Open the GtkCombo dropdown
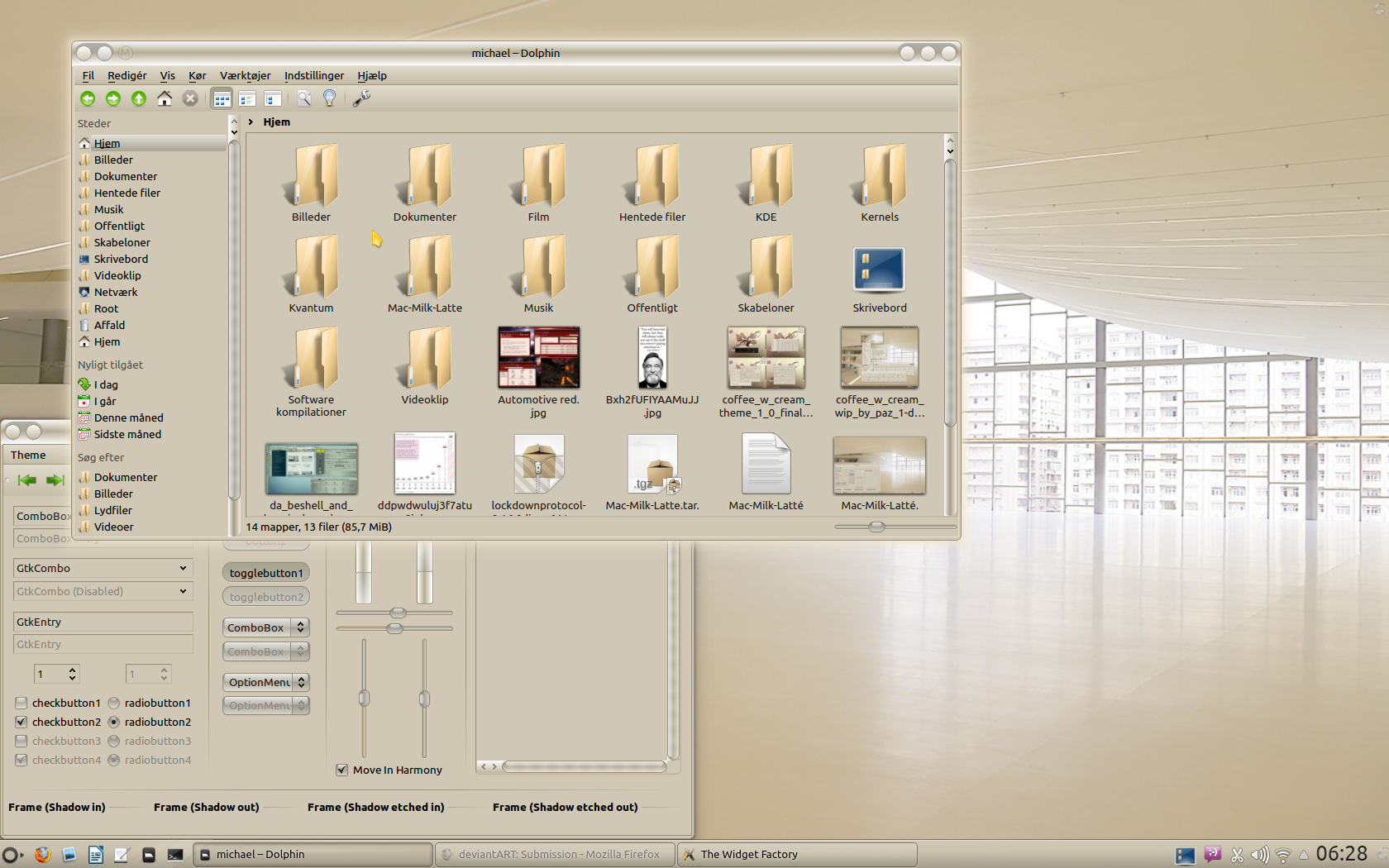Viewport: 1389px width, 868px height. (x=183, y=568)
